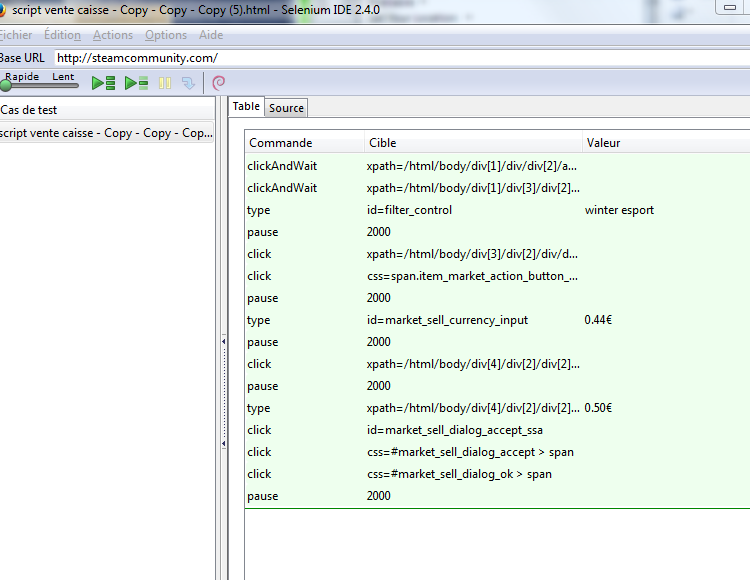Viewport: 750px width, 580px height.
Task: Click the Commande column header
Action: coord(281,143)
